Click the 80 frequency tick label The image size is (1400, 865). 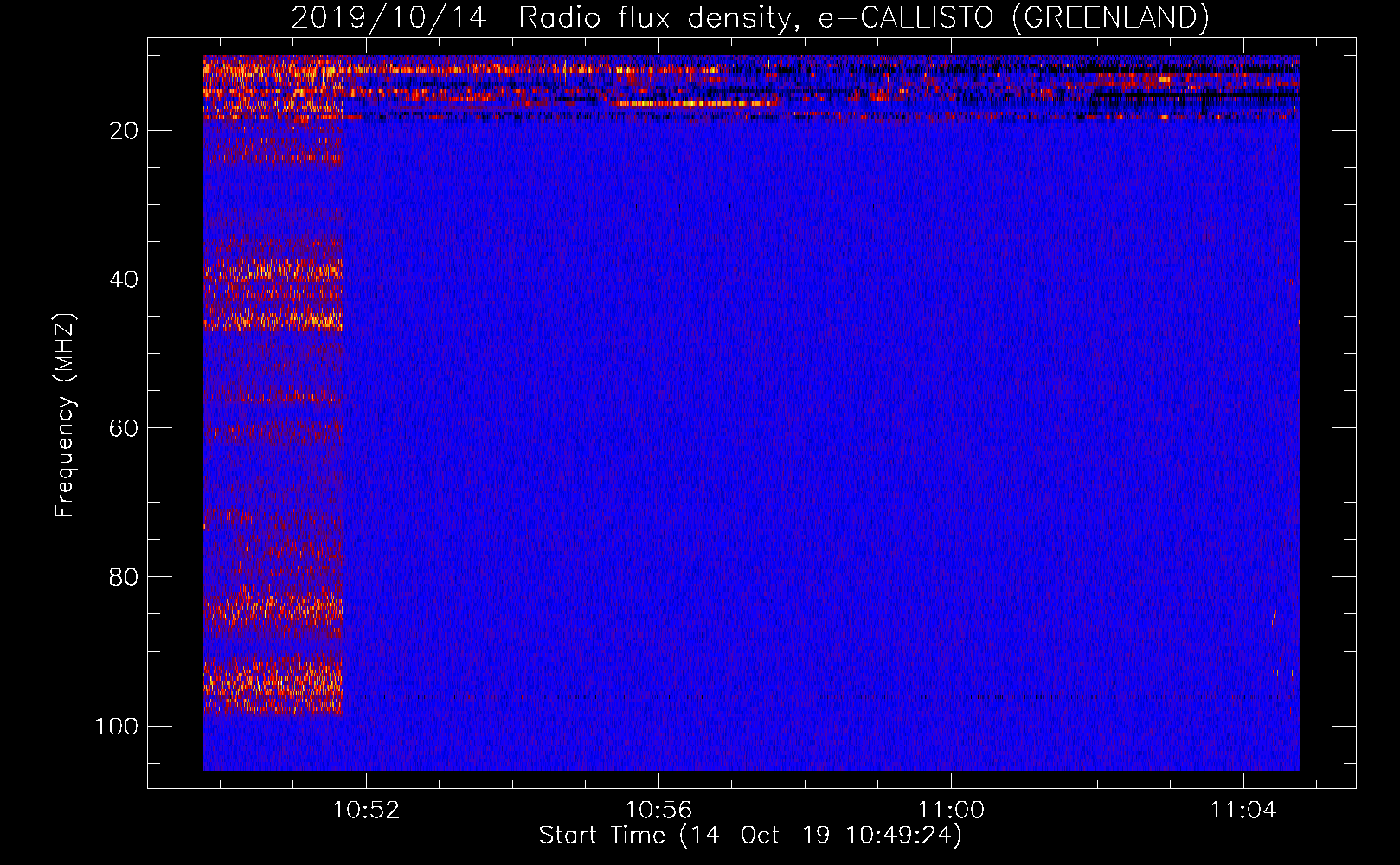pyautogui.click(x=124, y=577)
